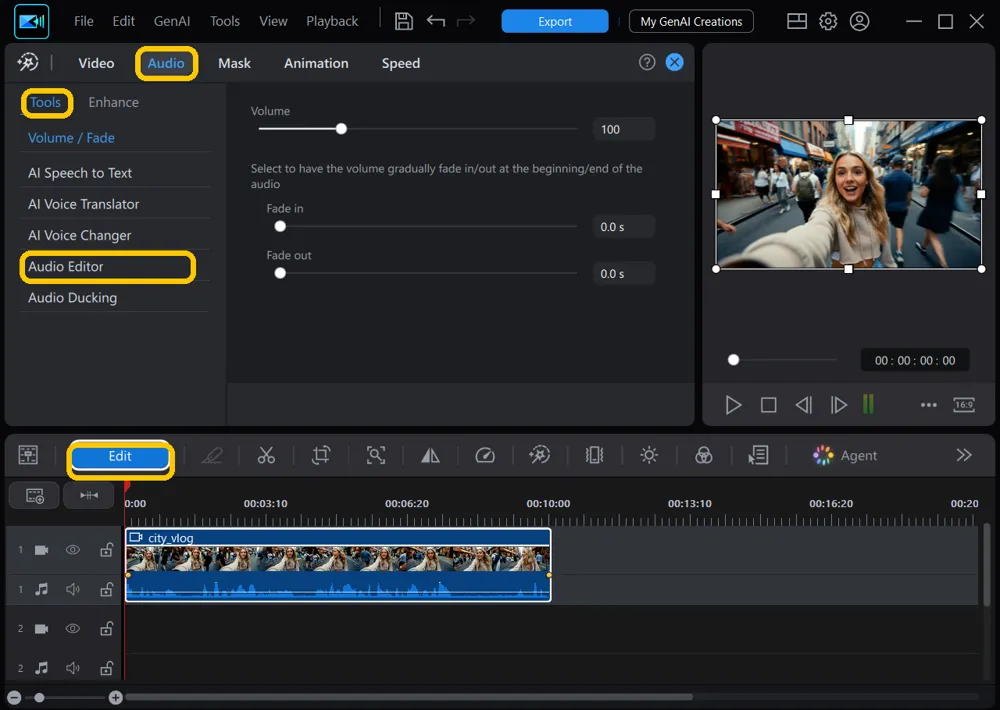This screenshot has width=1000, height=710.
Task: Click the Volume slider handle
Action: pos(341,129)
